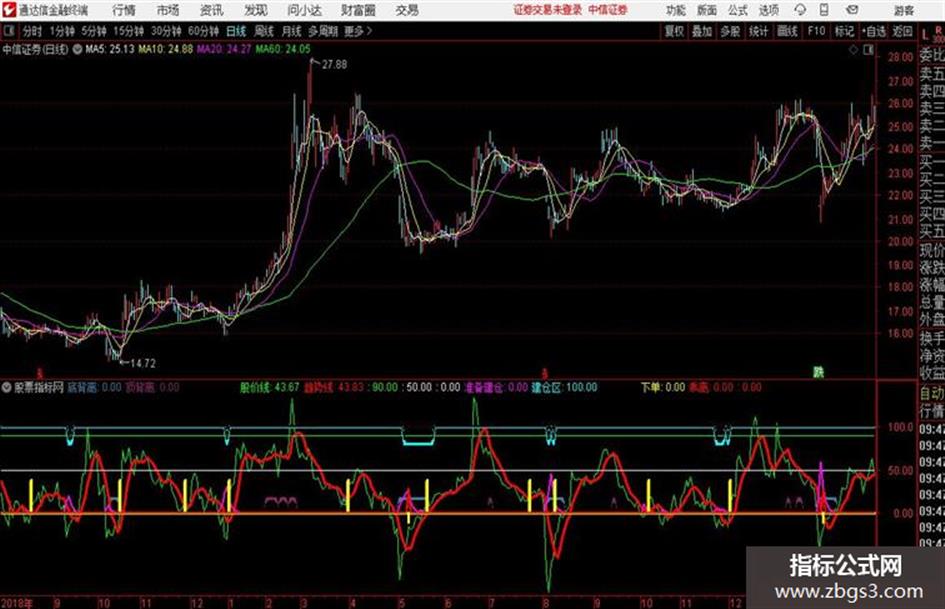This screenshot has height=609, width=945.
Task: Click the 27.88 high price marker
Action: click(334, 64)
